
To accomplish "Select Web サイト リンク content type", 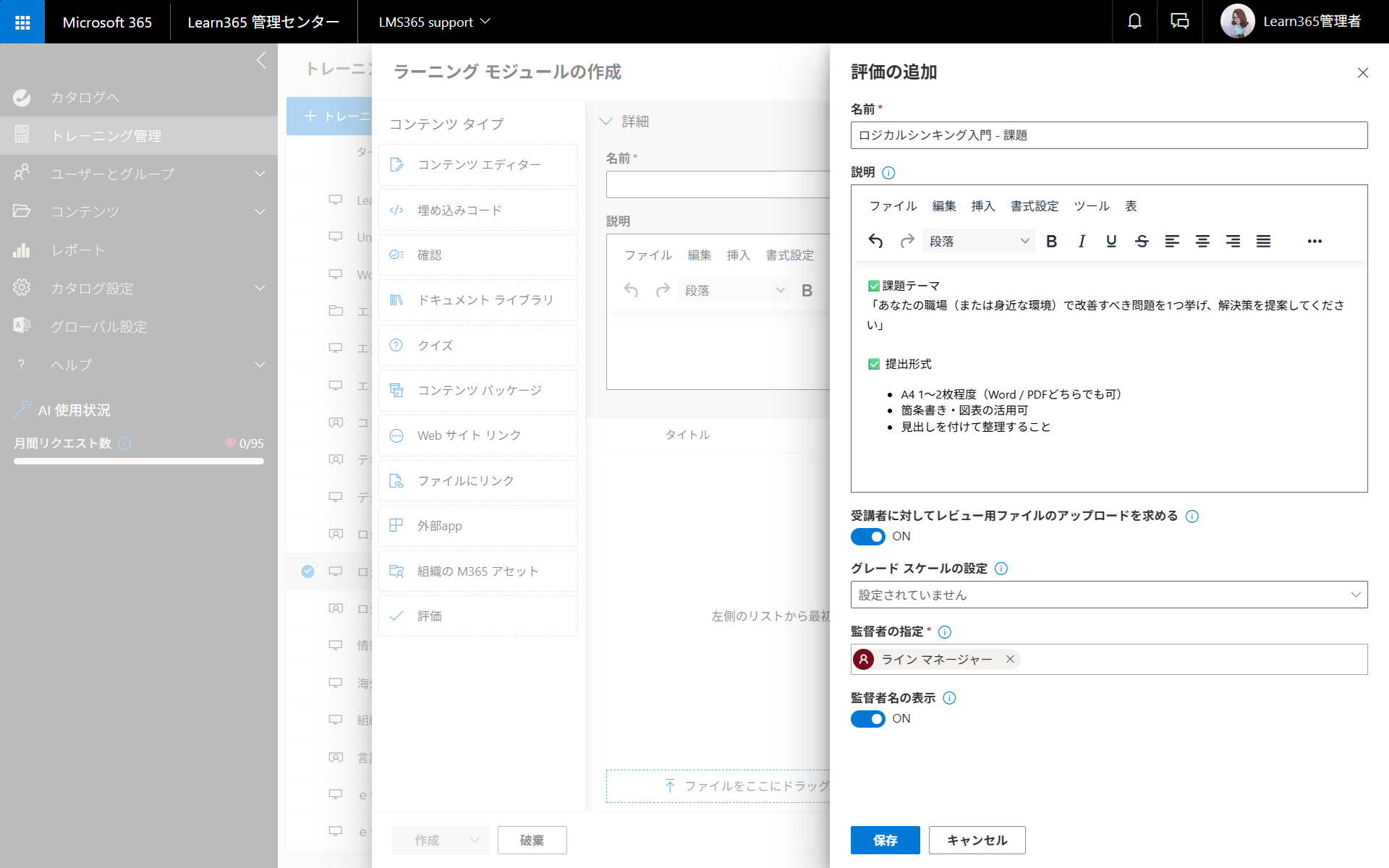I will coord(478,435).
